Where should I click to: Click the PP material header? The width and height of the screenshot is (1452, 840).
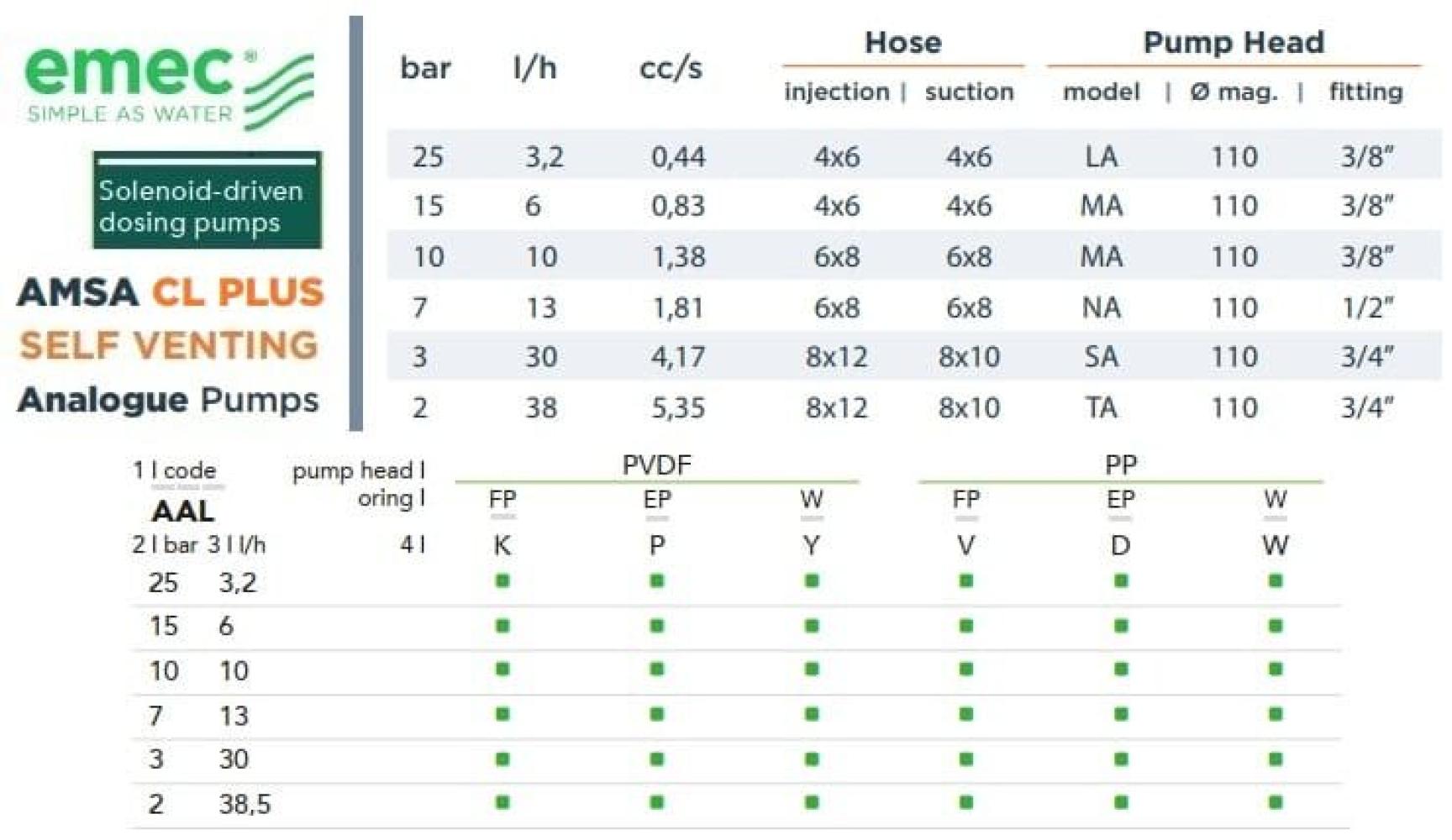pos(1121,465)
